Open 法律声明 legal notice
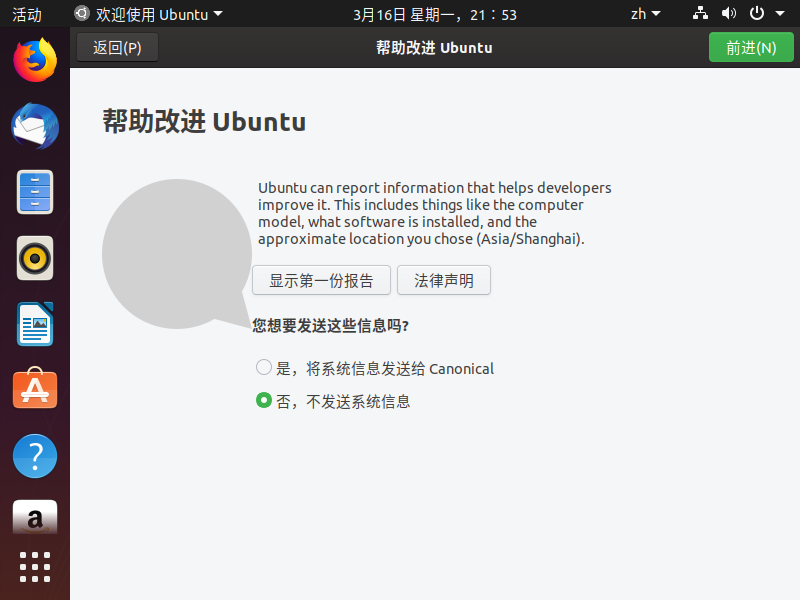The width and height of the screenshot is (800, 600). pyautogui.click(x=444, y=280)
